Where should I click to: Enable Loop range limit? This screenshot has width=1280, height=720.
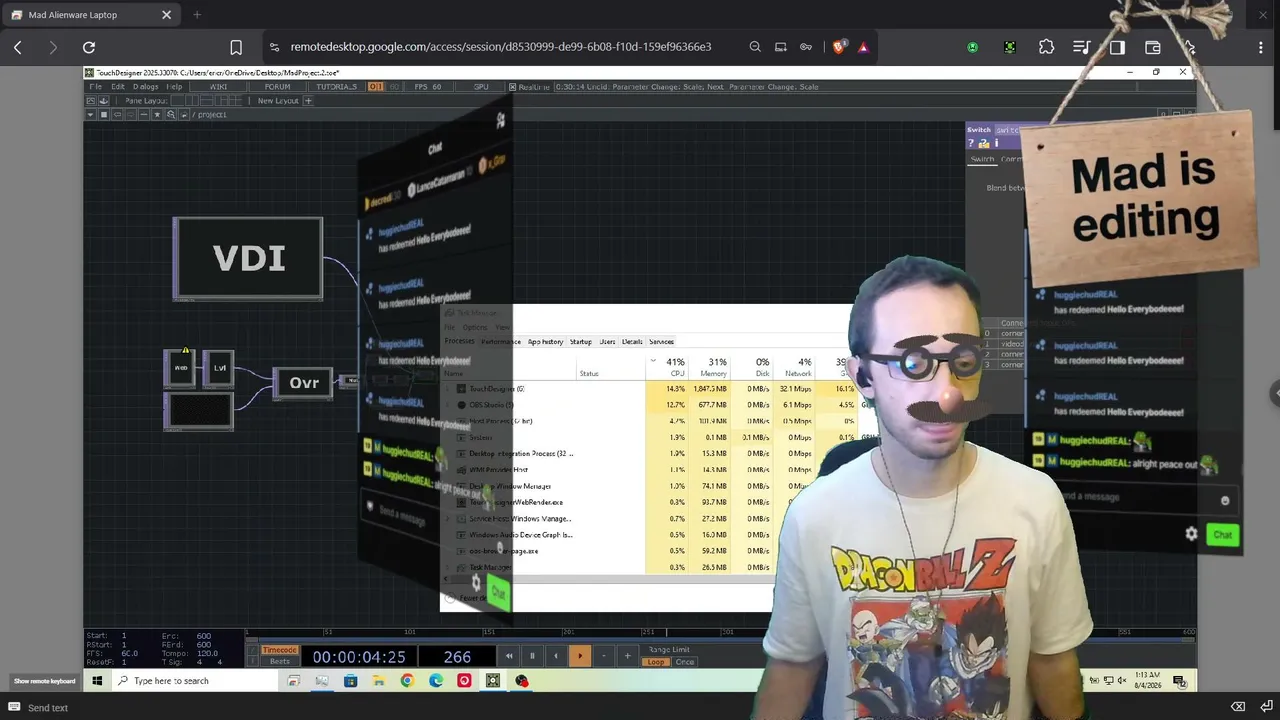pyautogui.click(x=656, y=662)
